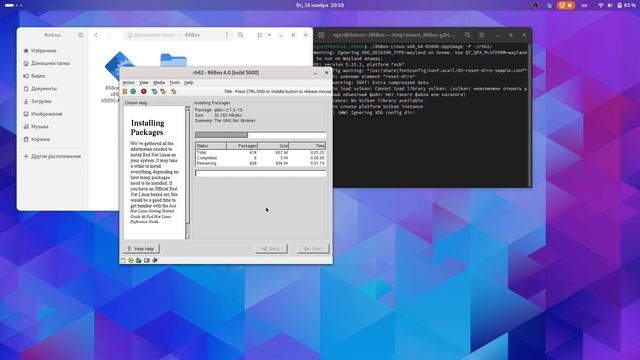Click the new tab icon in terminal header
This screenshot has width=640, height=360.
pos(322,35)
